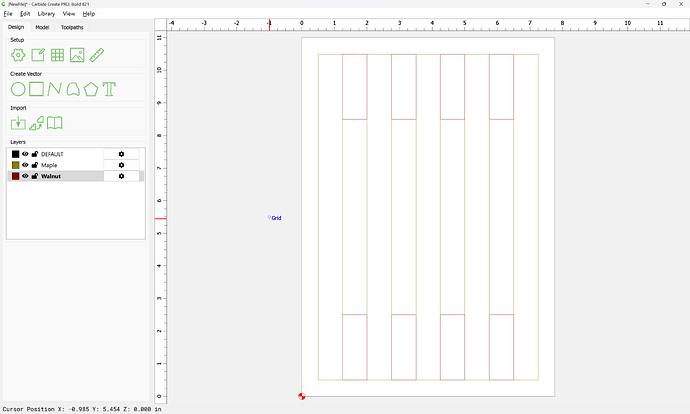690x414 pixels.
Task: Click the Walnut layer color swatch
Action: [15, 176]
